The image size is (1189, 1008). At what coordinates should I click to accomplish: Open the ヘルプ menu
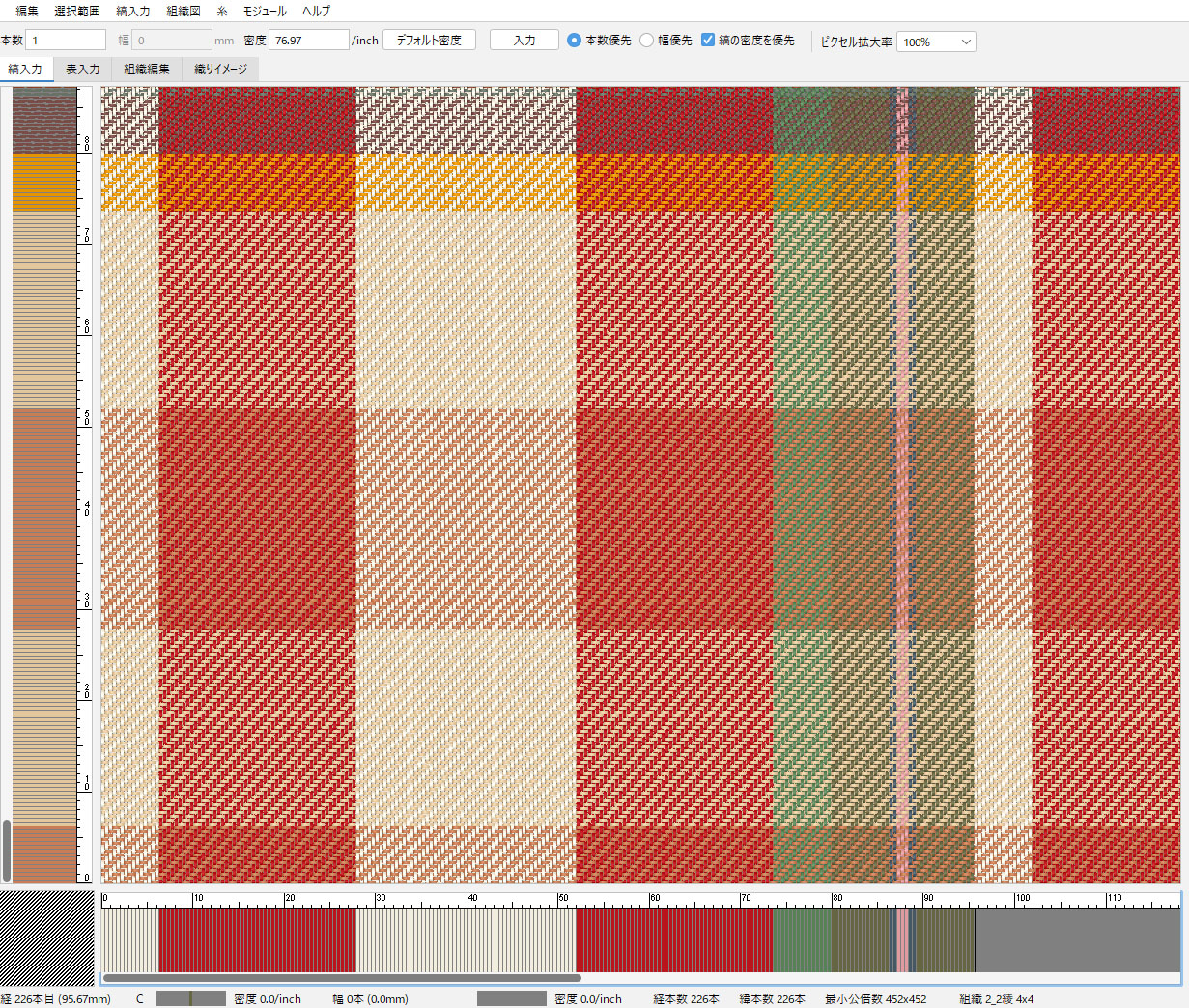(316, 11)
